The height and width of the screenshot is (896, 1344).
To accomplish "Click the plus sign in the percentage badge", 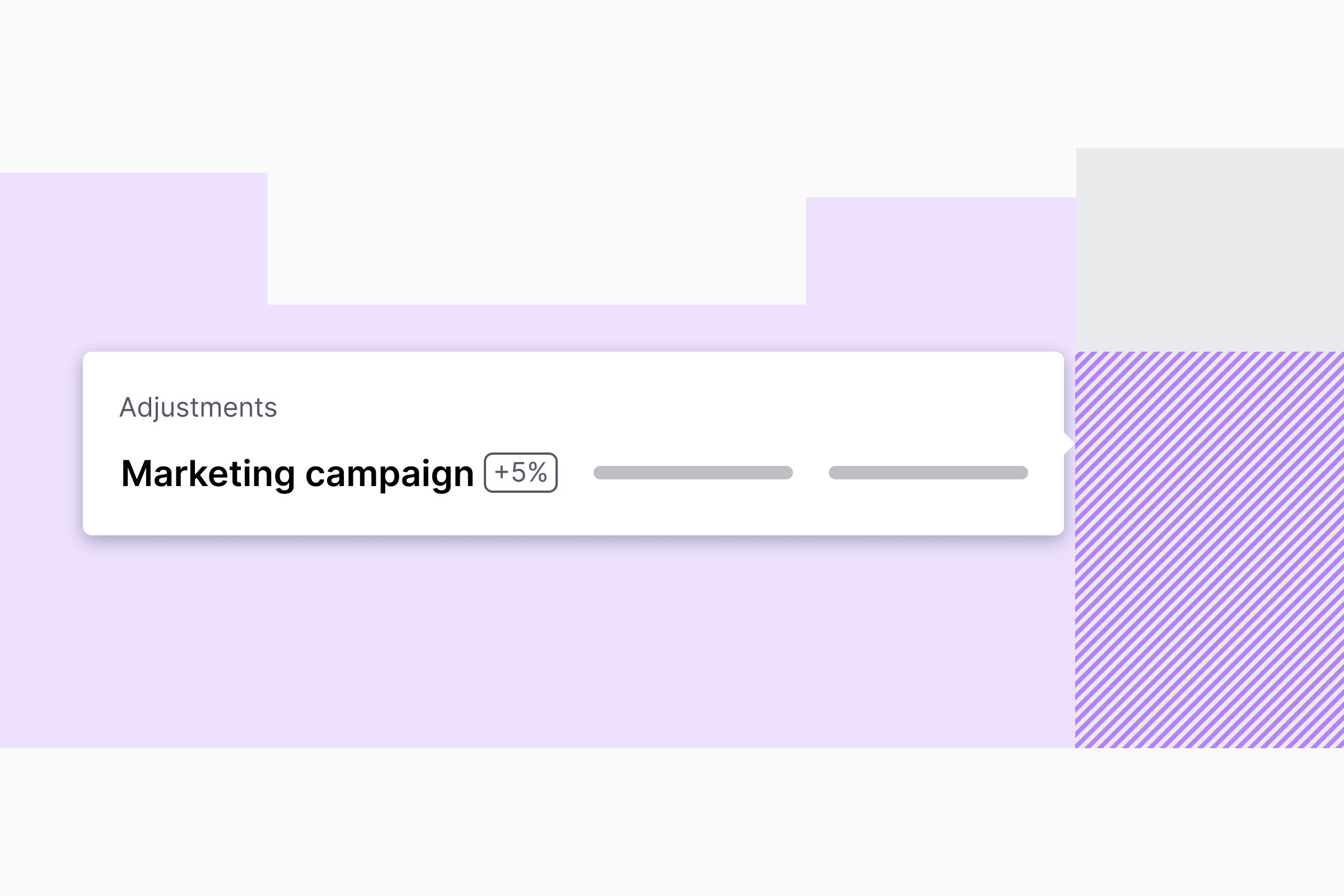I will point(501,473).
